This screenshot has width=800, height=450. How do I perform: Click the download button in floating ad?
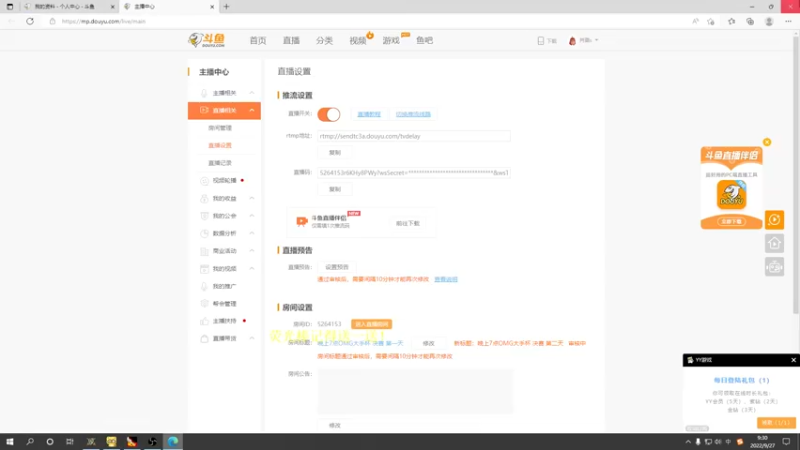point(732,221)
